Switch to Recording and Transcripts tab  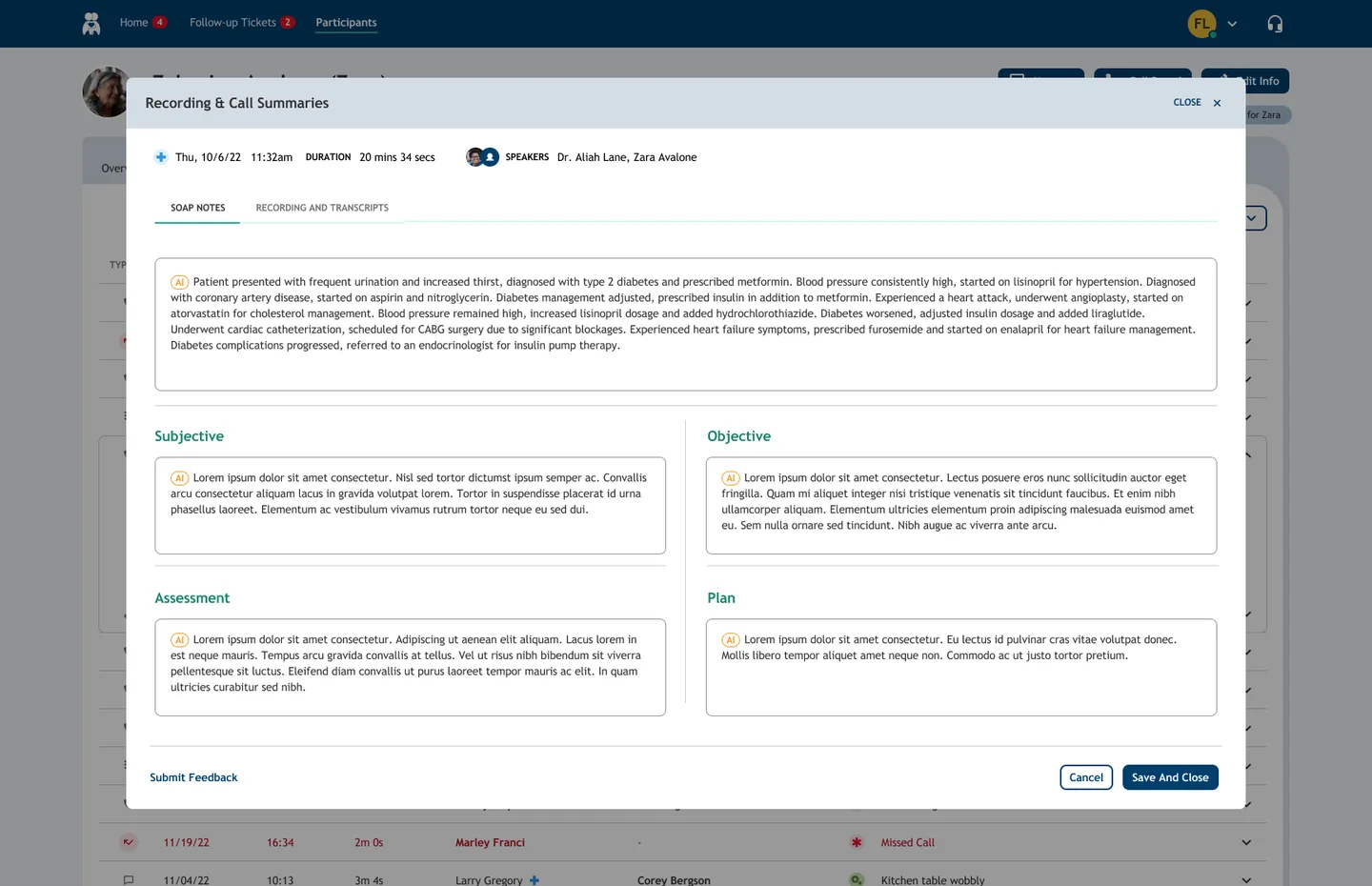(322, 208)
